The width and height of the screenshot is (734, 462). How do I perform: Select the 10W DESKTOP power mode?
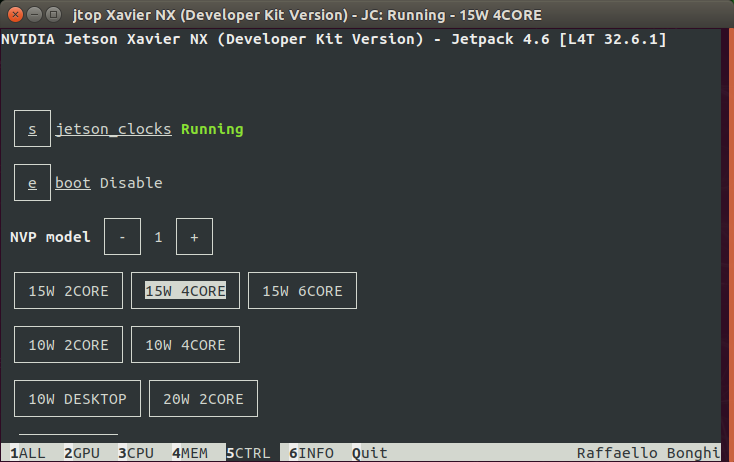[x=77, y=398]
